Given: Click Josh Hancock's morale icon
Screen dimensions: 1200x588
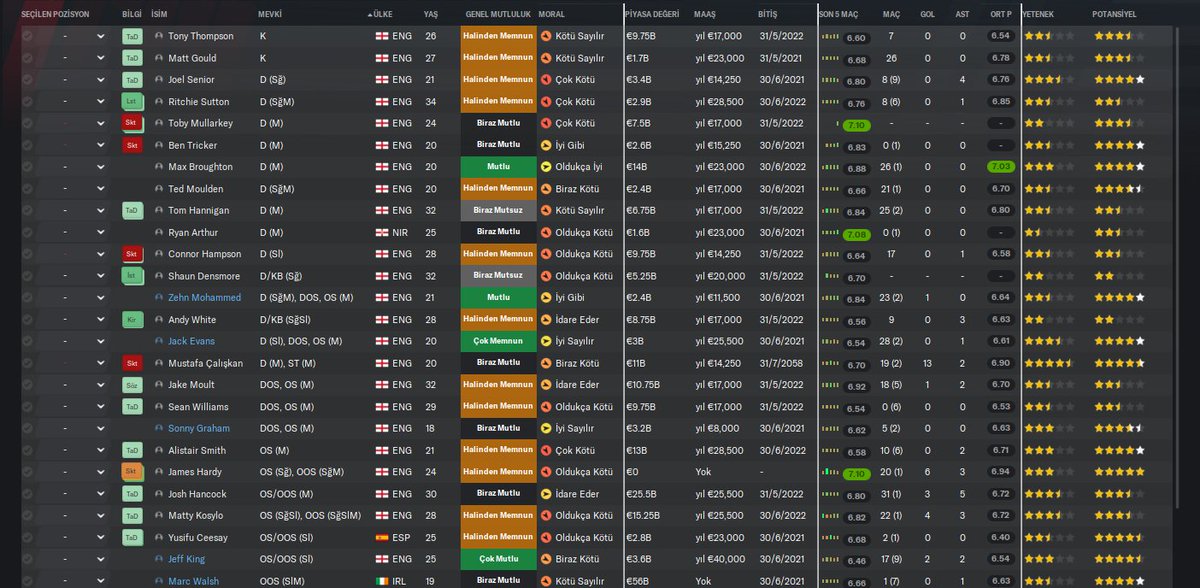Looking at the screenshot, I should (546, 494).
